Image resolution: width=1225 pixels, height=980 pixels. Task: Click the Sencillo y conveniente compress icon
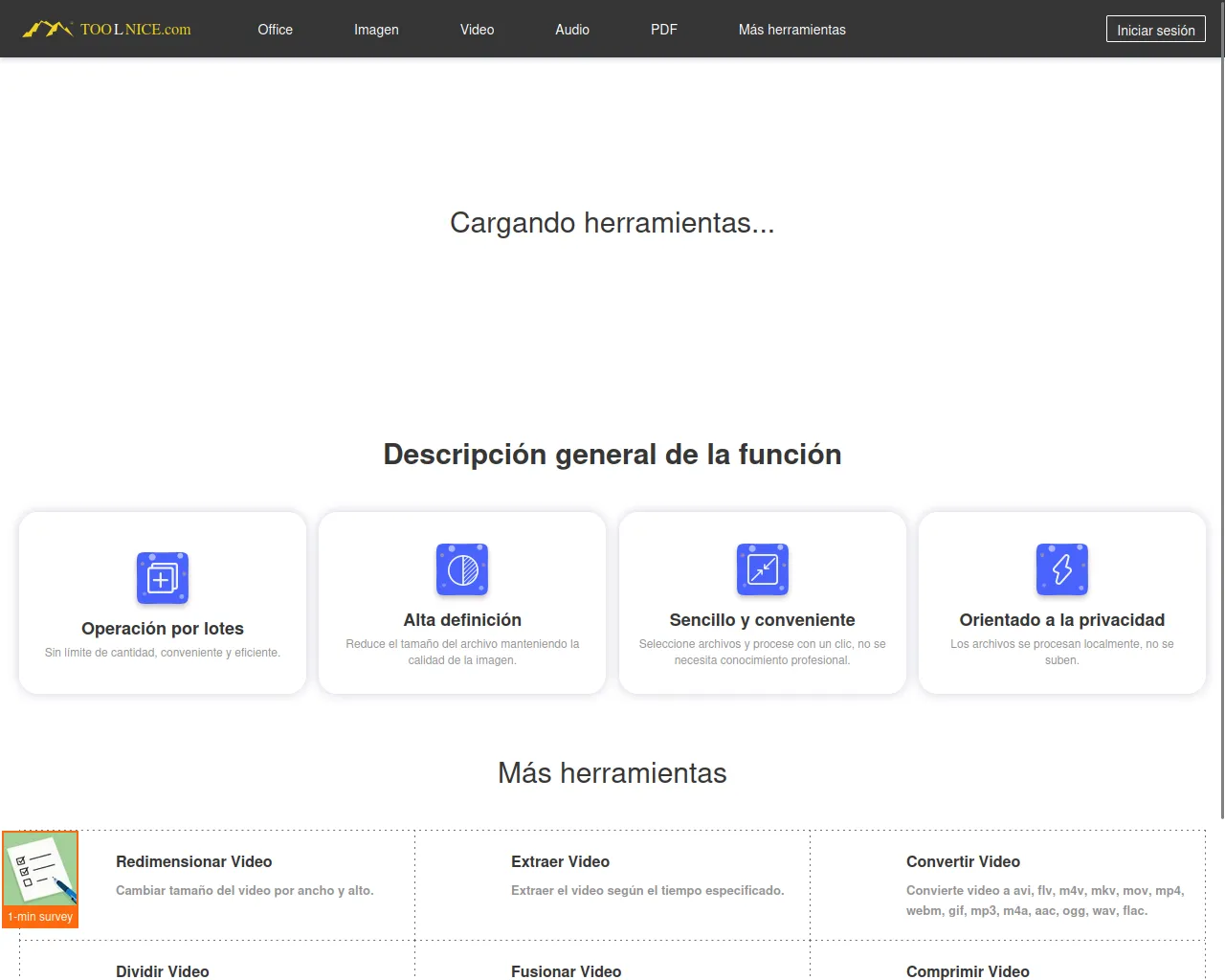[x=762, y=569]
